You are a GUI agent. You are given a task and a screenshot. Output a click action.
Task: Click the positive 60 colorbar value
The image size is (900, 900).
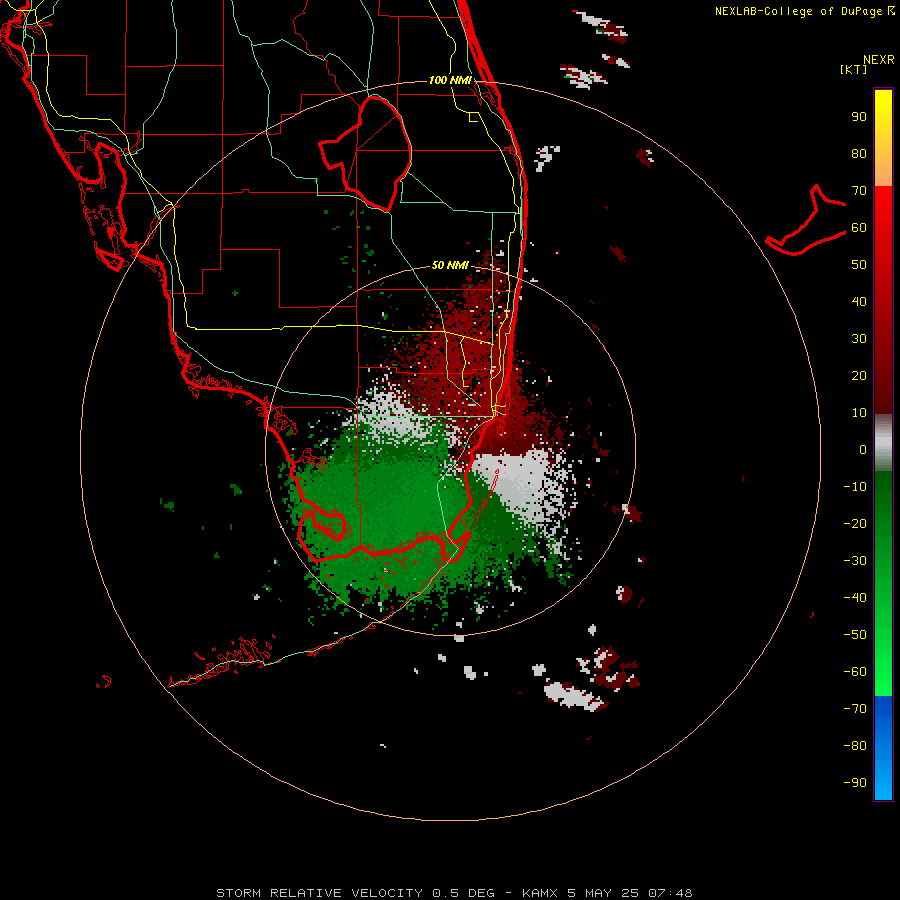859,228
